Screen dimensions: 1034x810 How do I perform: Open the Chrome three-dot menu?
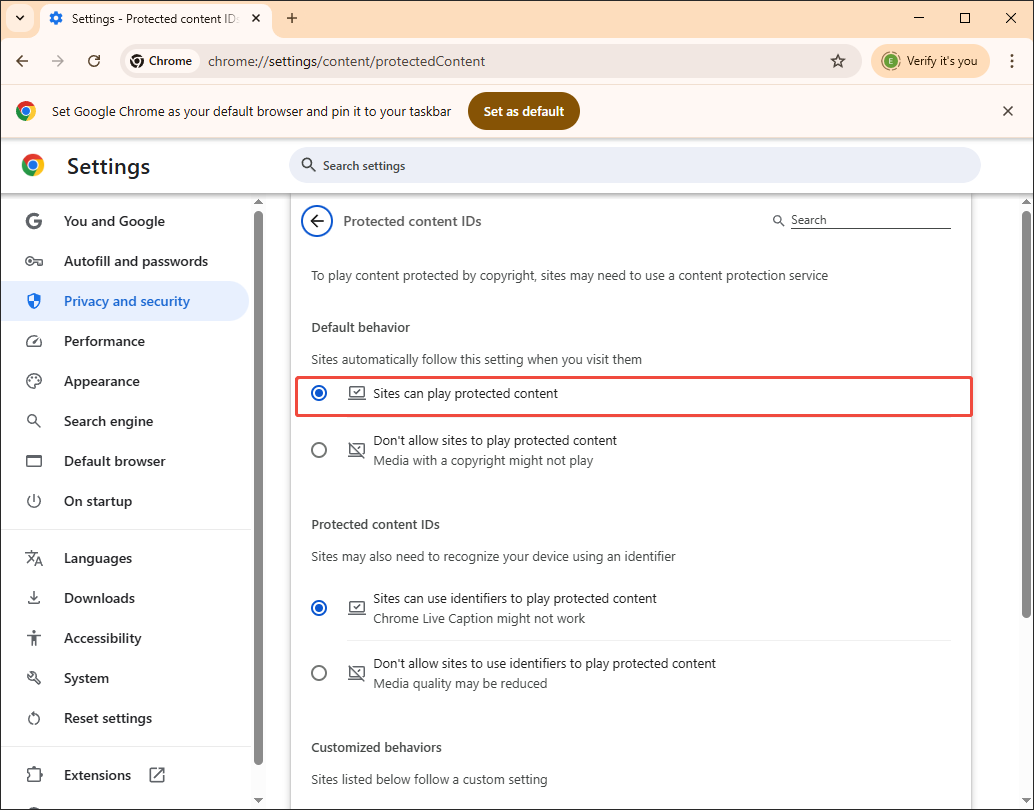click(1012, 61)
